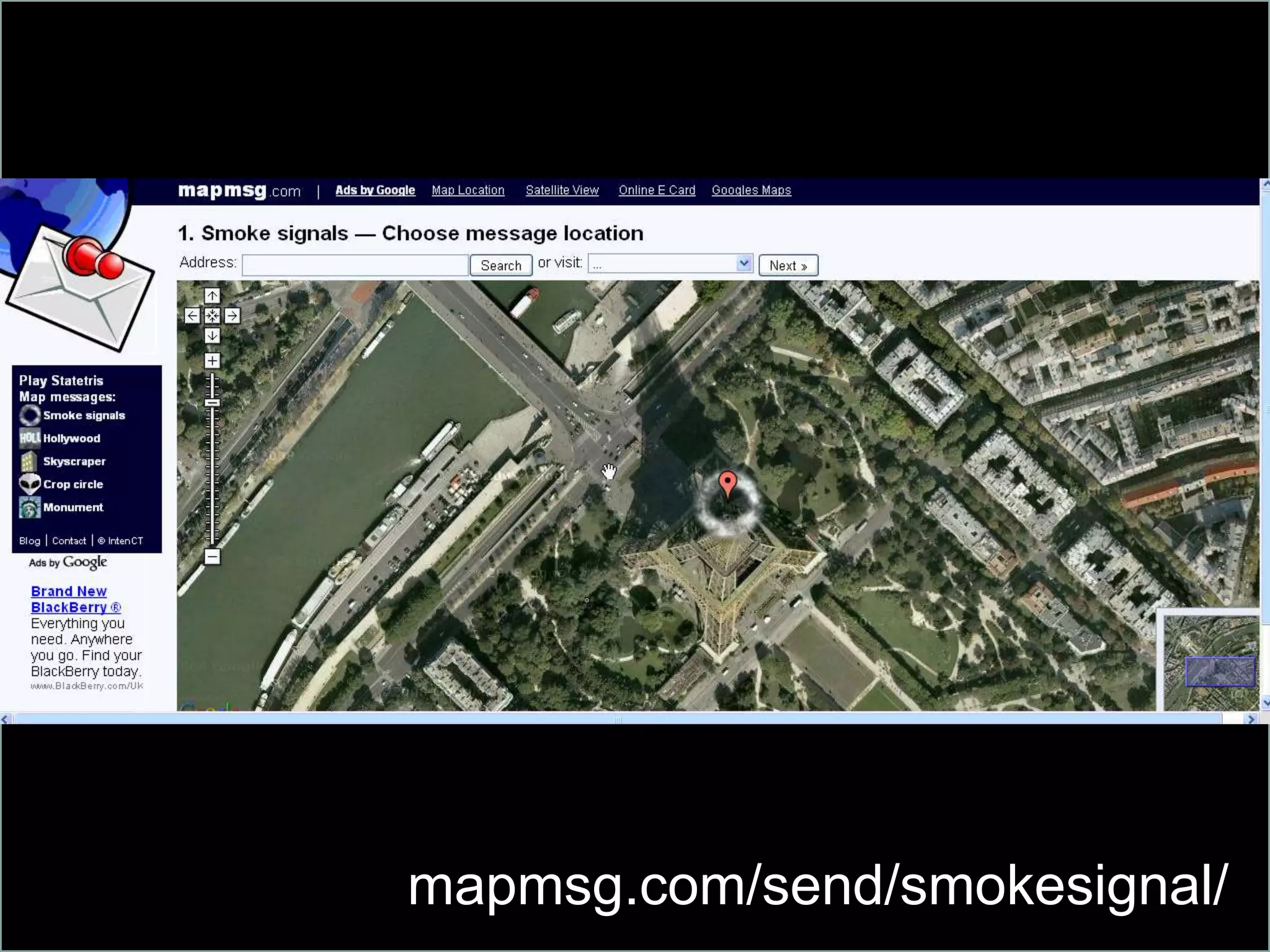Click the vertical scroll up arrow
This screenshot has width=1270, height=952.
(1265, 184)
